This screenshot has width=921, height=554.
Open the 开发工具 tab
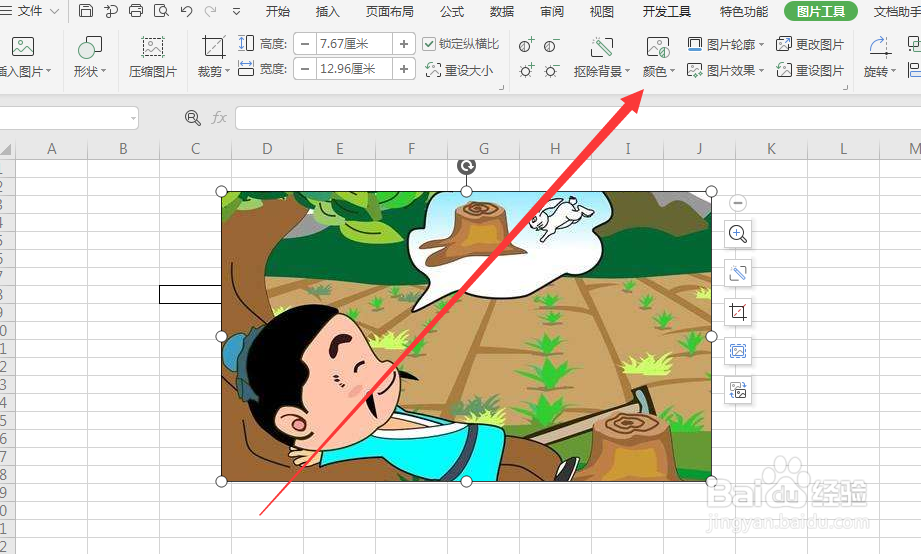tap(666, 11)
